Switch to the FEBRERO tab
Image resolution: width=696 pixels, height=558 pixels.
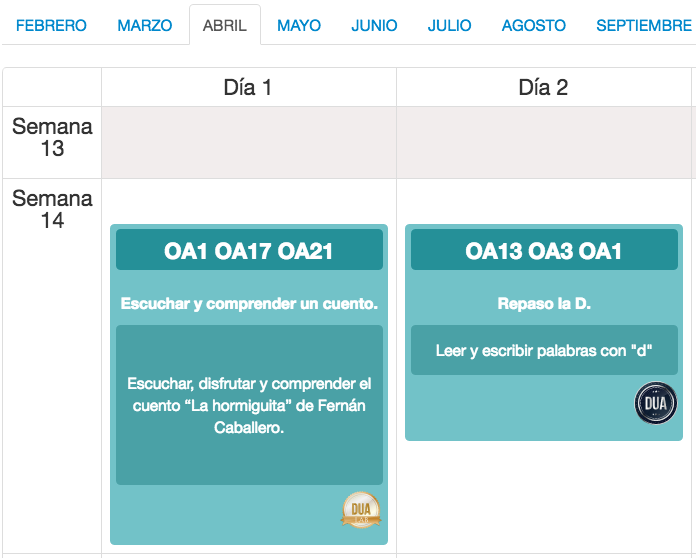click(51, 25)
